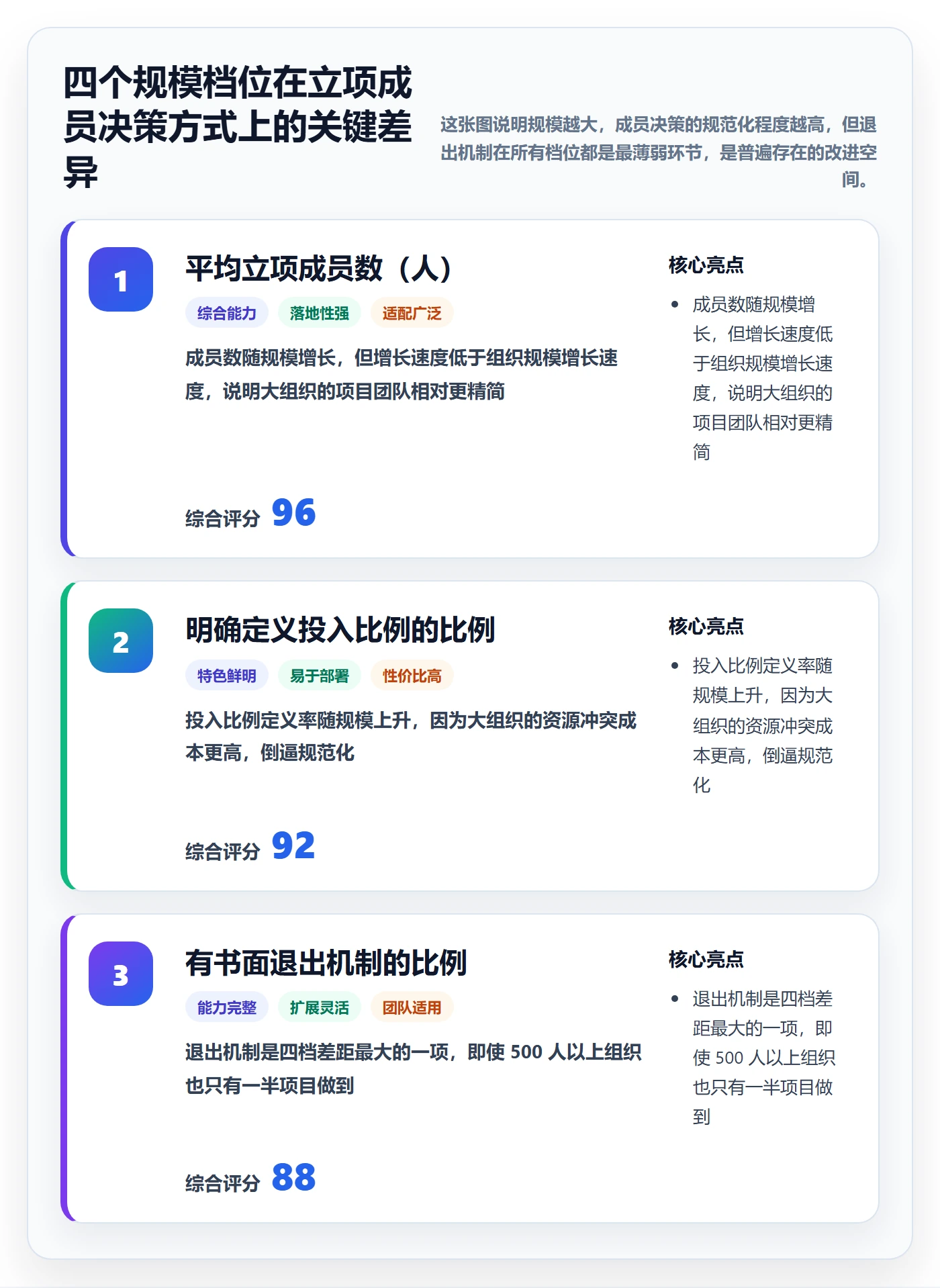Click the bold description 投入比例定义率随规模上升 in card 2
This screenshot has height=1288, width=940.
(x=411, y=737)
